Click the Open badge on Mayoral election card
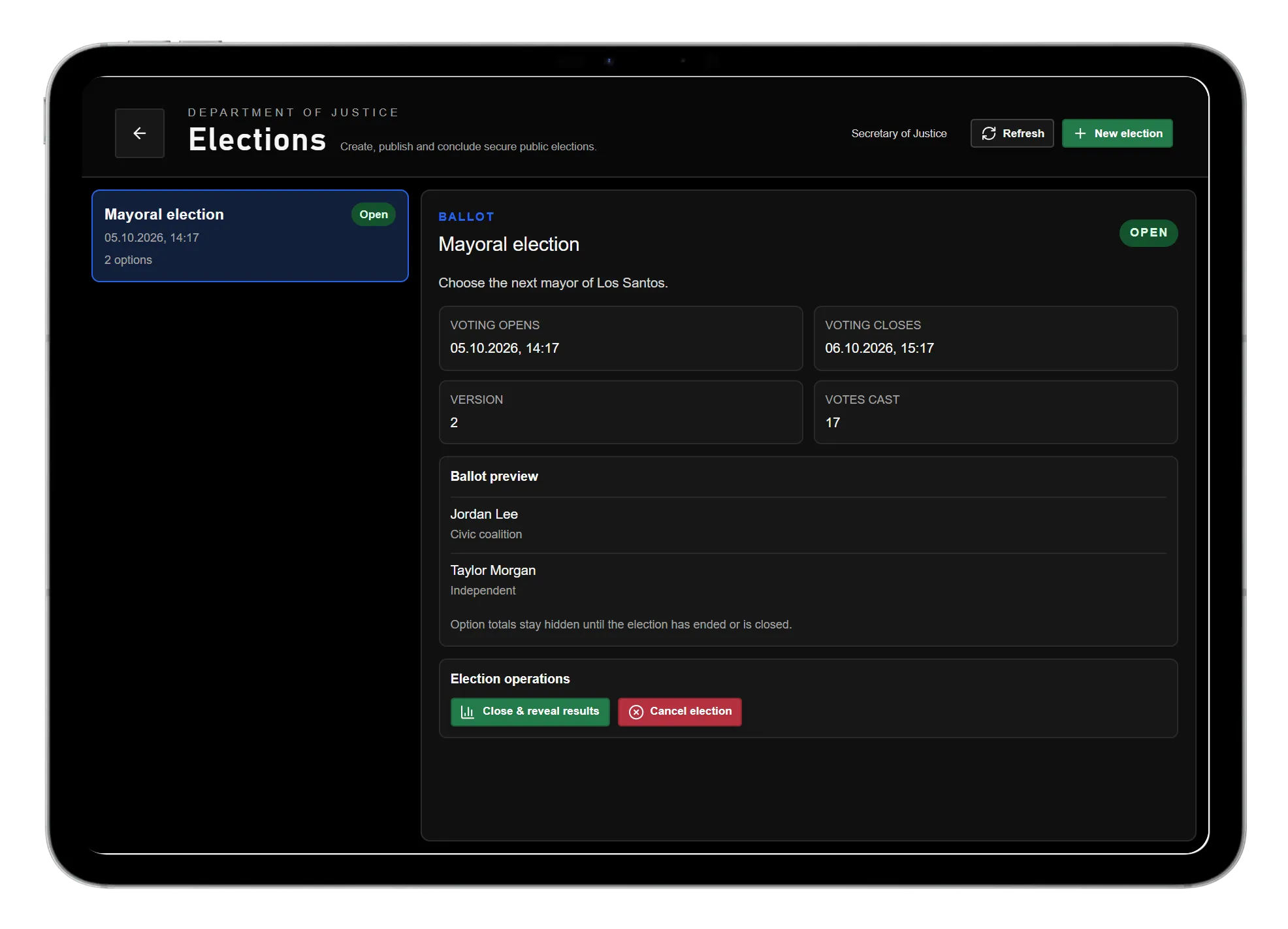Viewport: 1288px width, 929px height. 374,214
